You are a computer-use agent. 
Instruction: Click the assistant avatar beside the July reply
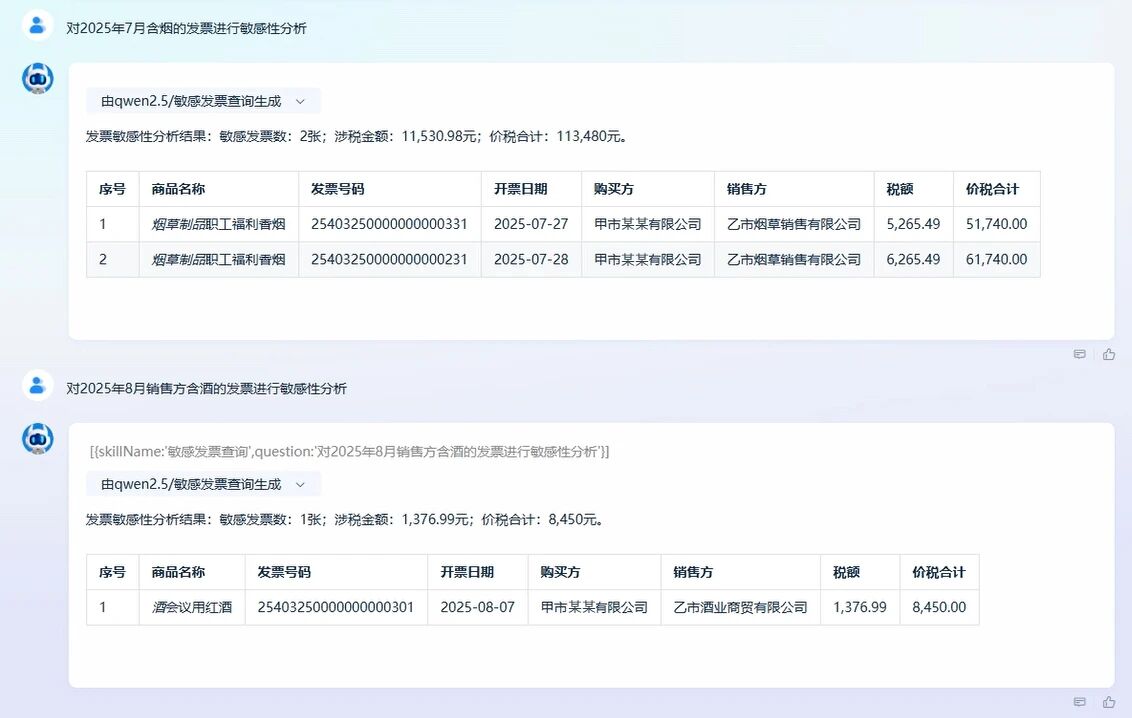tap(38, 78)
